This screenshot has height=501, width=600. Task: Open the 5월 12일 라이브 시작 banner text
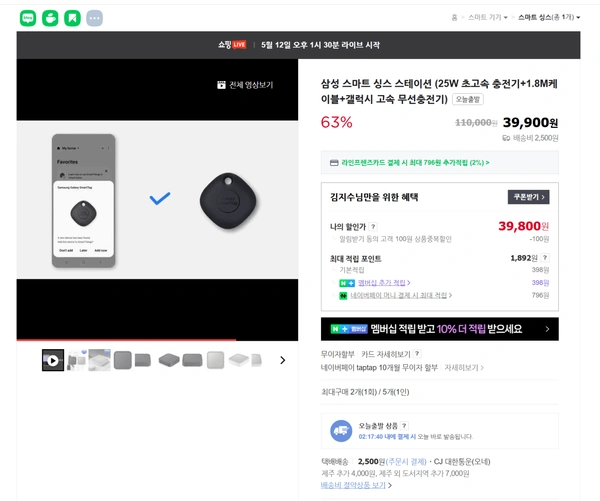point(320,45)
